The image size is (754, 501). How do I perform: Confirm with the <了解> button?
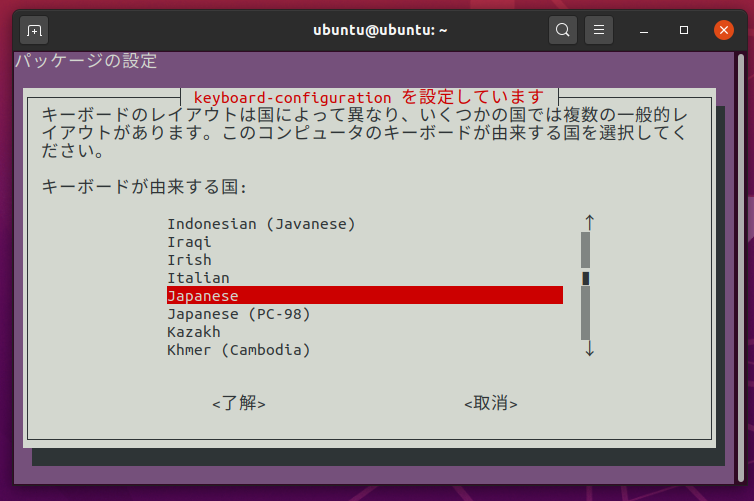pos(239,403)
